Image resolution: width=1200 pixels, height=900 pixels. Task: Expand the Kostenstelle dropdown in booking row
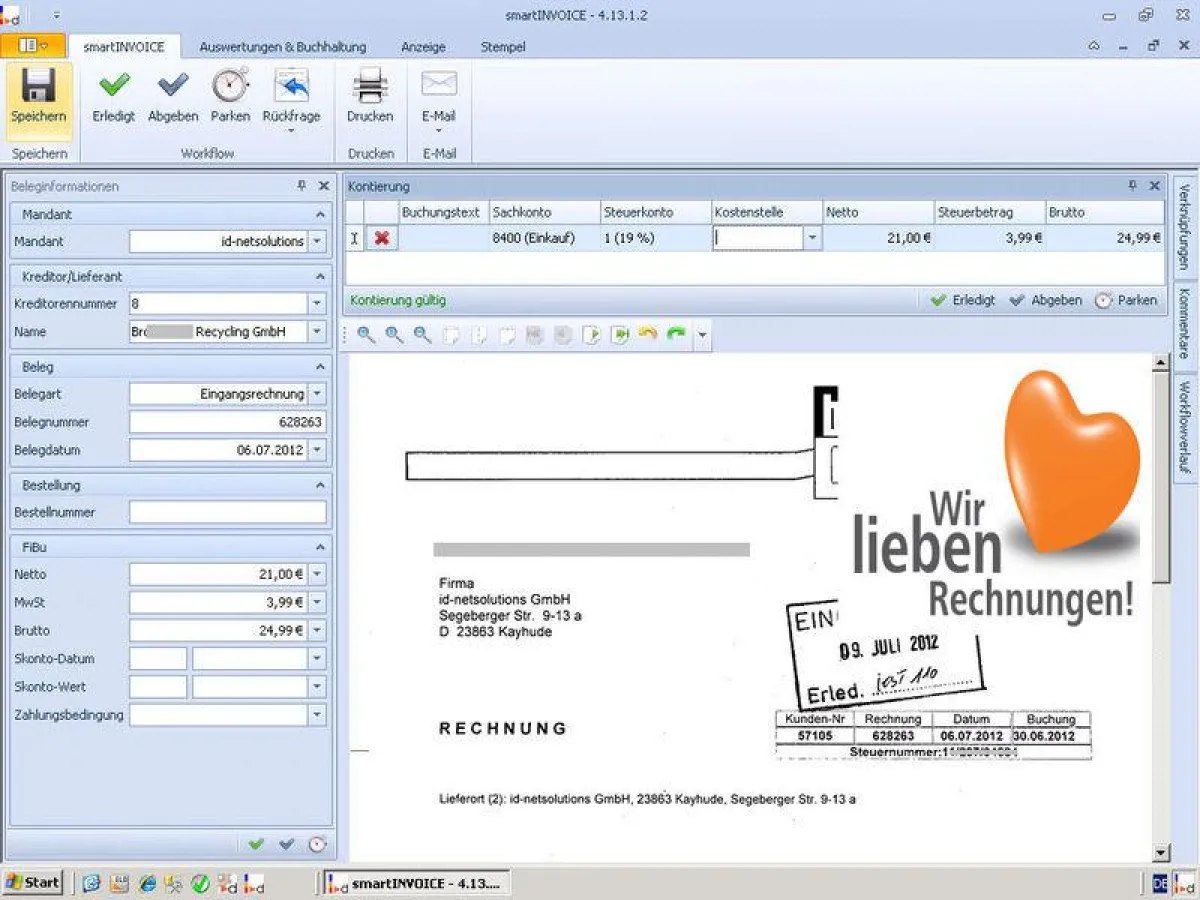[x=812, y=238]
